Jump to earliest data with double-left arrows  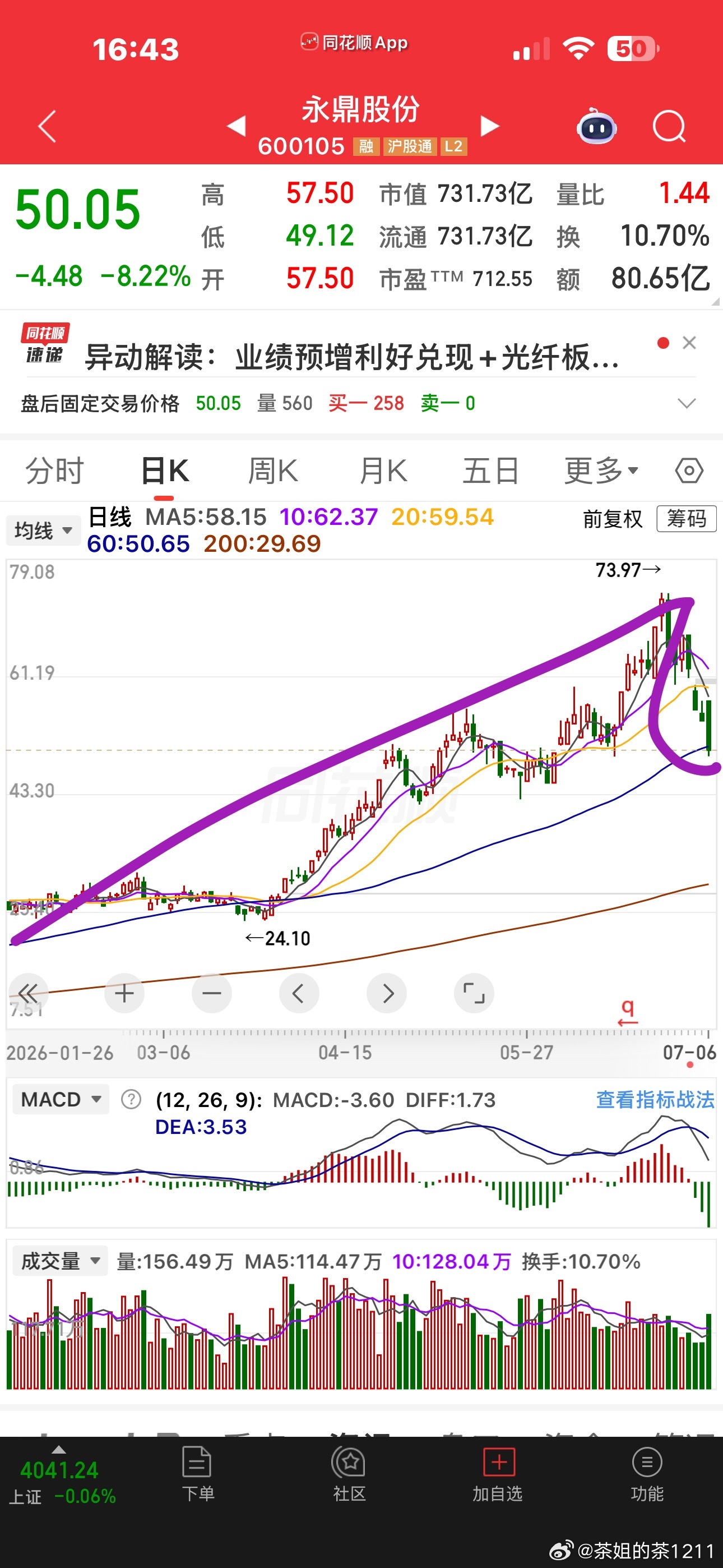coord(27,993)
